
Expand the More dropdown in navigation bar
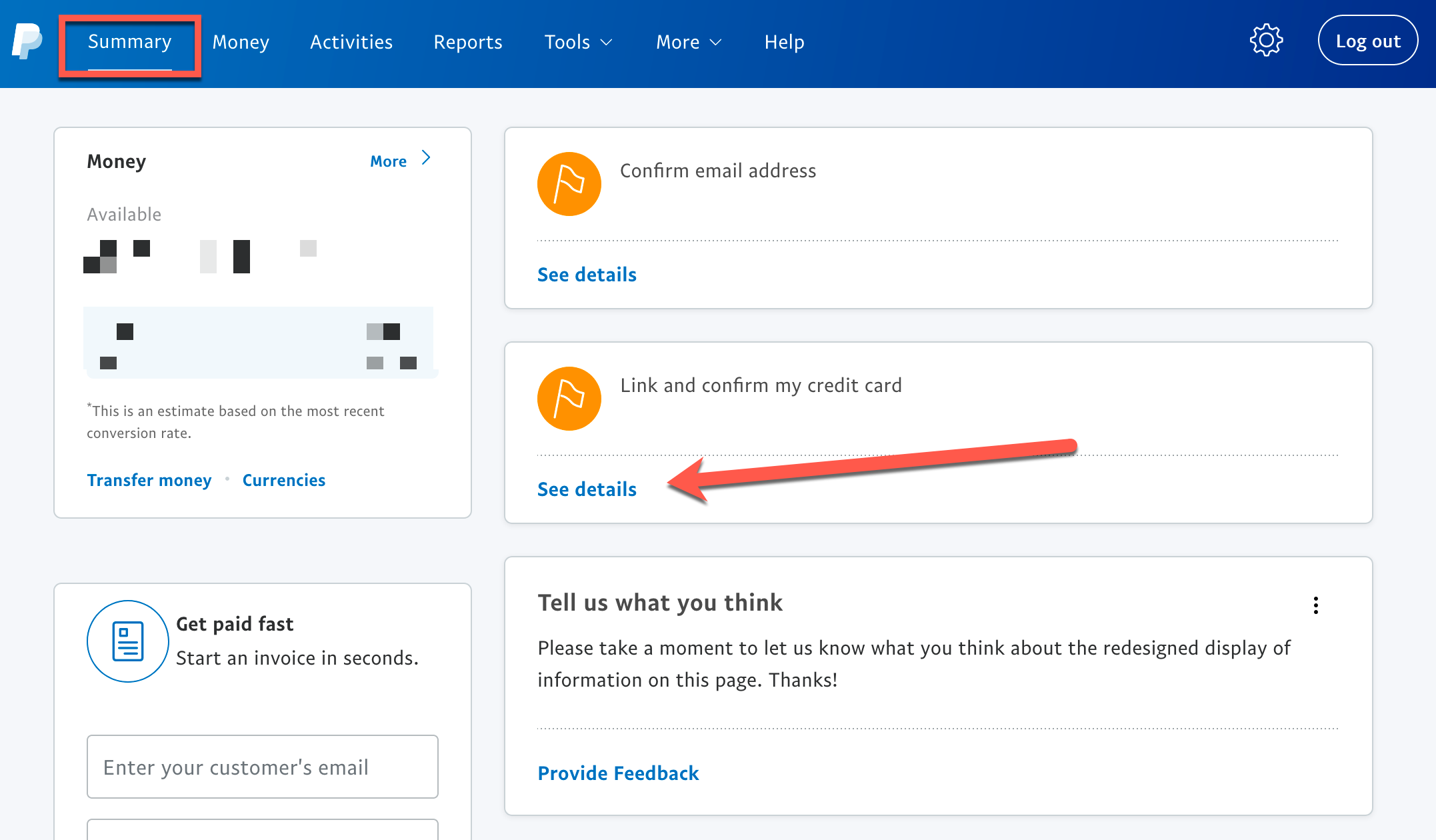pyautogui.click(x=689, y=42)
